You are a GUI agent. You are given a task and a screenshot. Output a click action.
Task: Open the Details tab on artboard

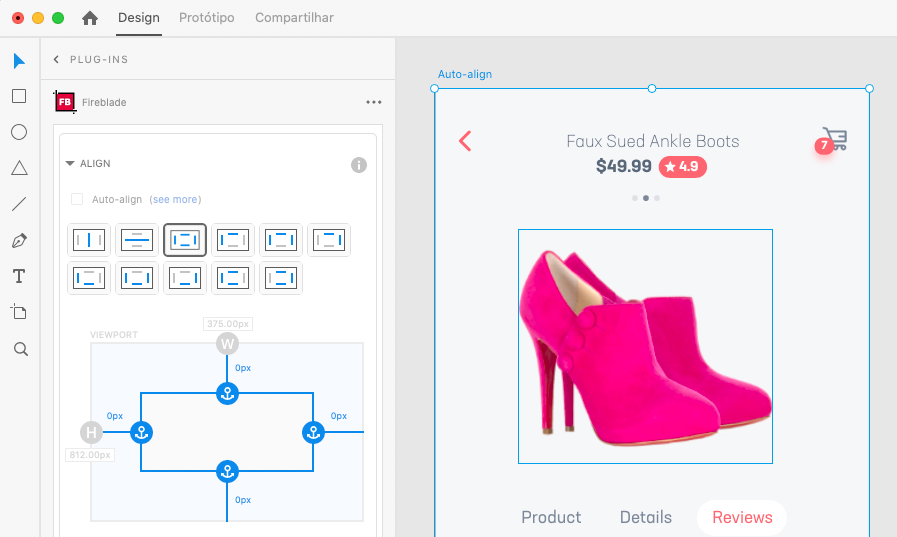click(646, 517)
